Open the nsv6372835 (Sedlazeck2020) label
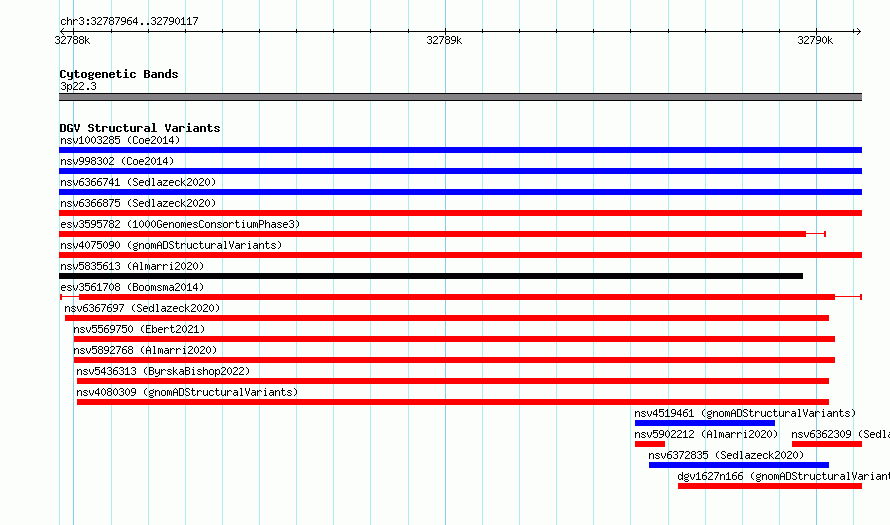 click(726, 455)
